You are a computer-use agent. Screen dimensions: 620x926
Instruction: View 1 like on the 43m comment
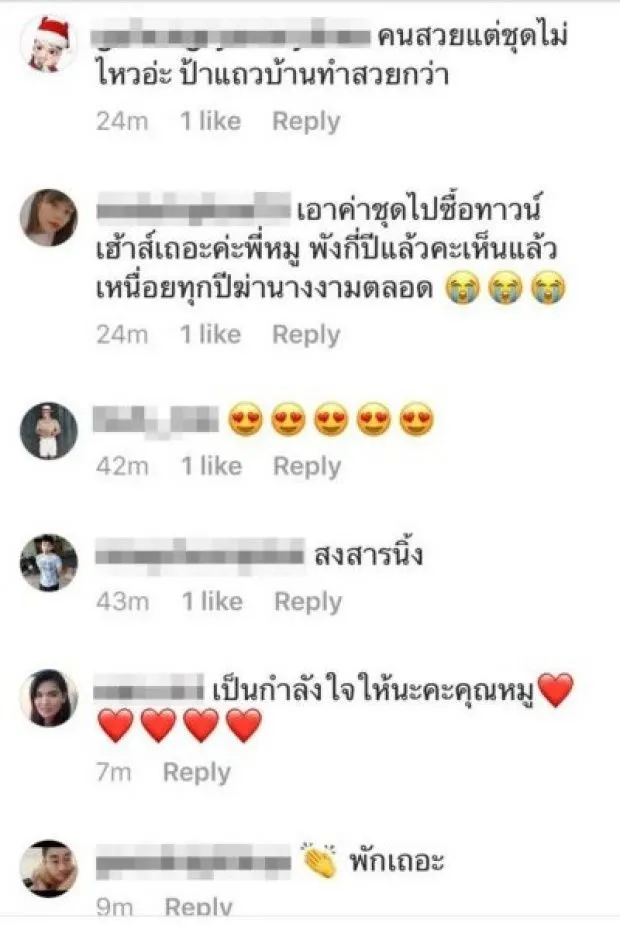coord(213,601)
